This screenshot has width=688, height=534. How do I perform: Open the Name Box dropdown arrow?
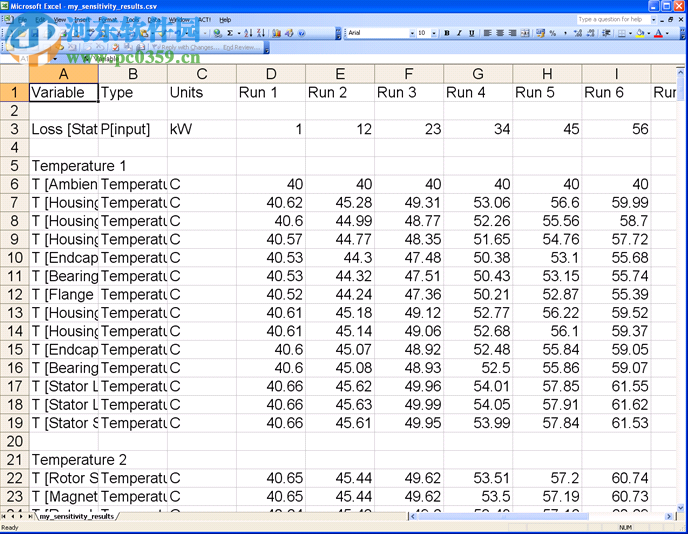(x=55, y=58)
